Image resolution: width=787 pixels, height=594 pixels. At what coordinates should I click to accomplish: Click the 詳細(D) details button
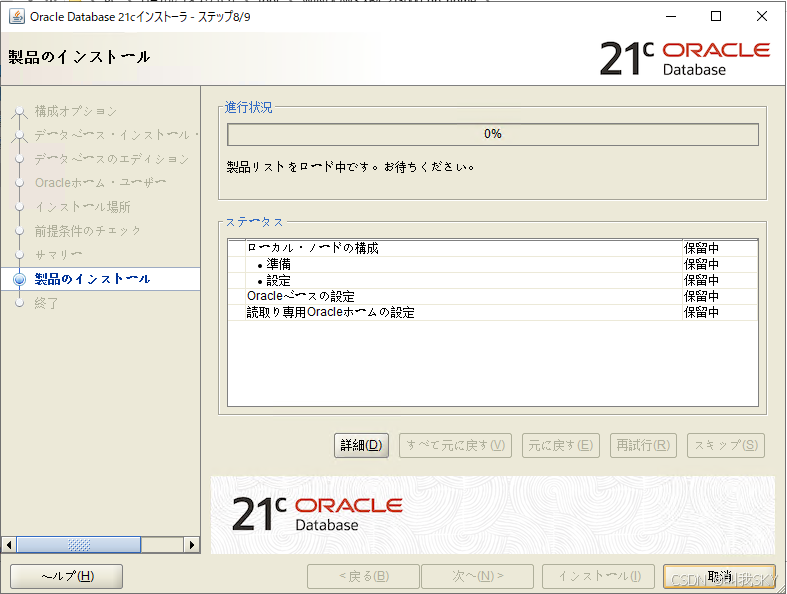click(361, 445)
